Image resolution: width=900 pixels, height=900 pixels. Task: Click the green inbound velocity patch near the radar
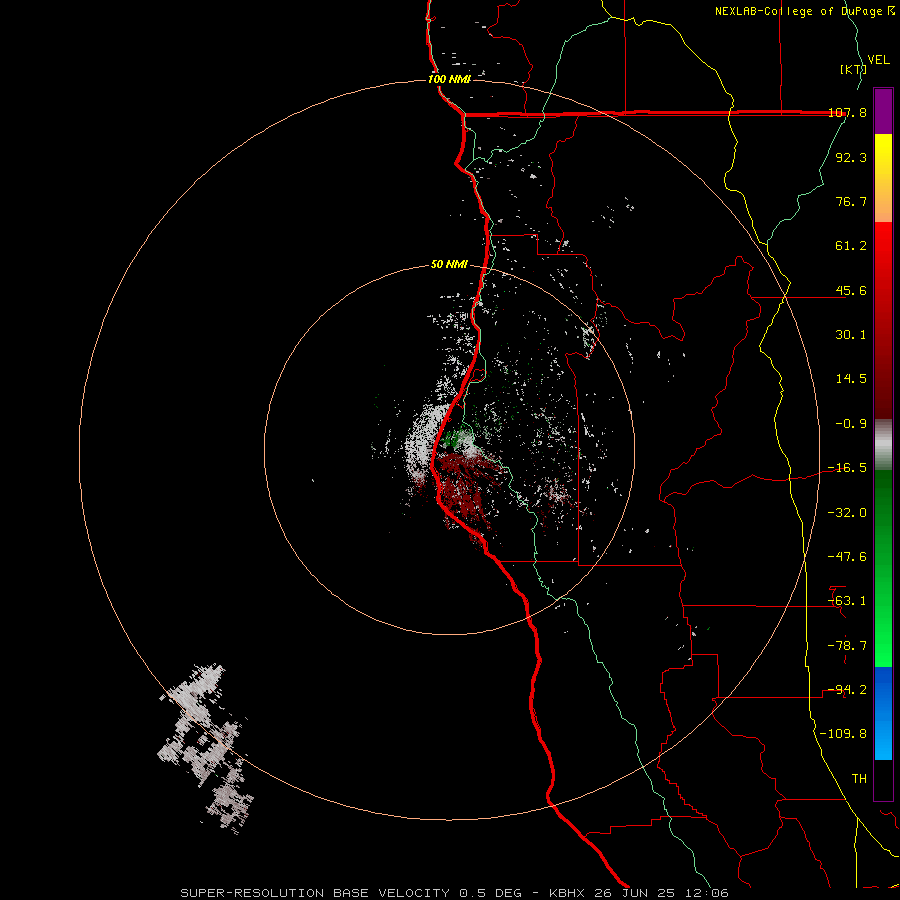coord(453,439)
